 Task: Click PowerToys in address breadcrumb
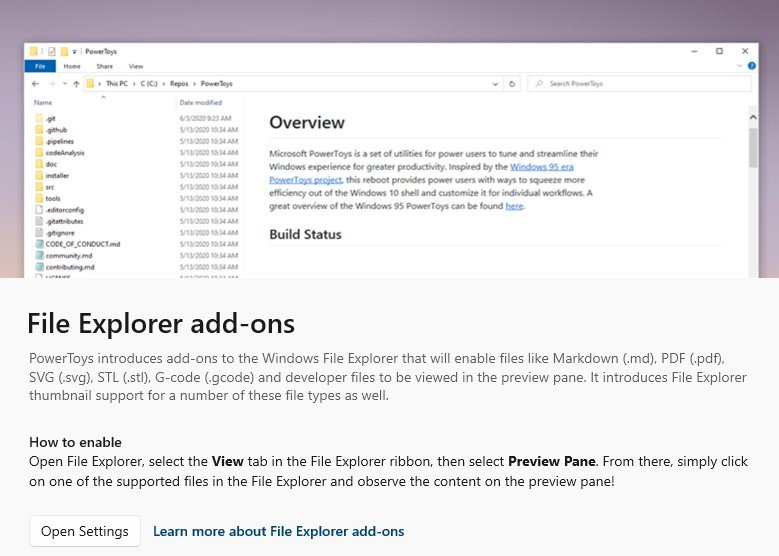pos(217,83)
